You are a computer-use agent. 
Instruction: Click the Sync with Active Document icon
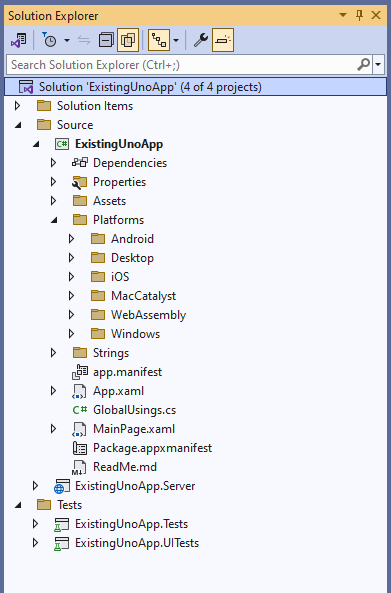(x=84, y=40)
